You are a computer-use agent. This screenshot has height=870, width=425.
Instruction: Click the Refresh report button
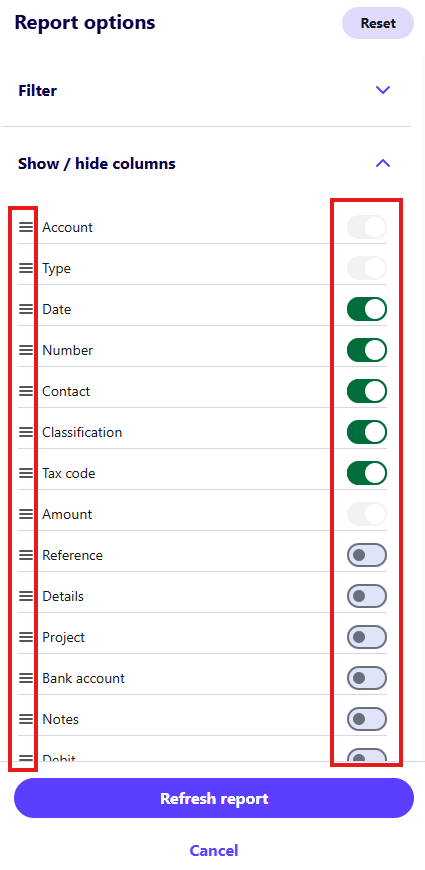(214, 798)
